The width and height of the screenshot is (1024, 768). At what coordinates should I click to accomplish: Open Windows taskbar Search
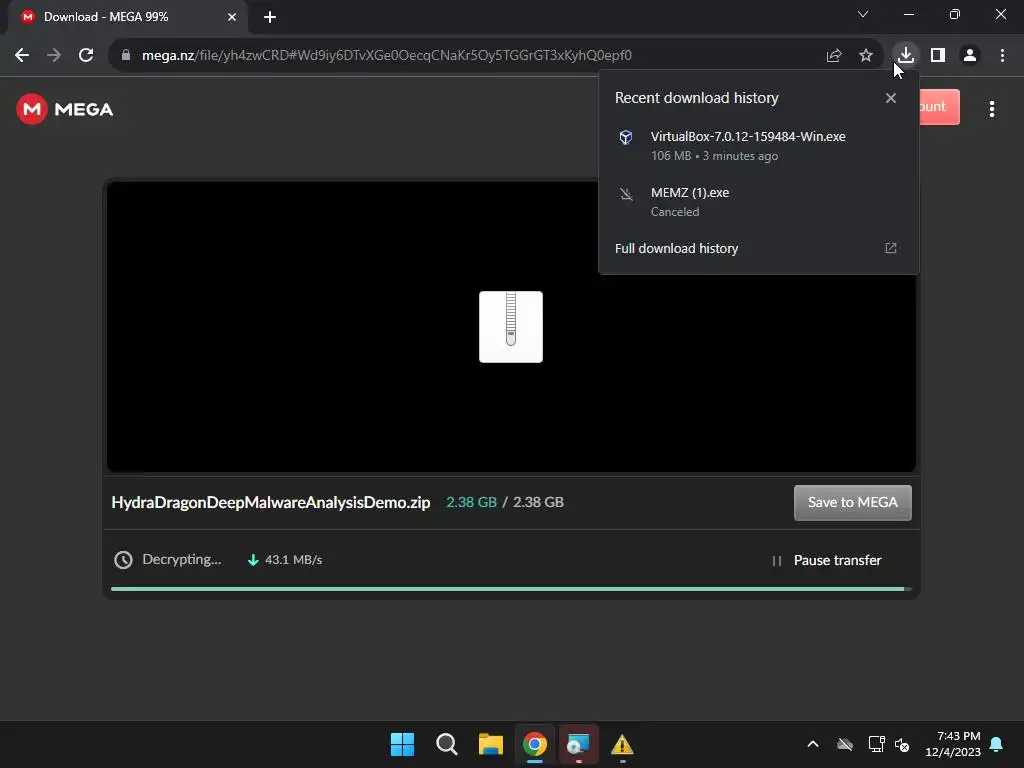click(x=447, y=744)
